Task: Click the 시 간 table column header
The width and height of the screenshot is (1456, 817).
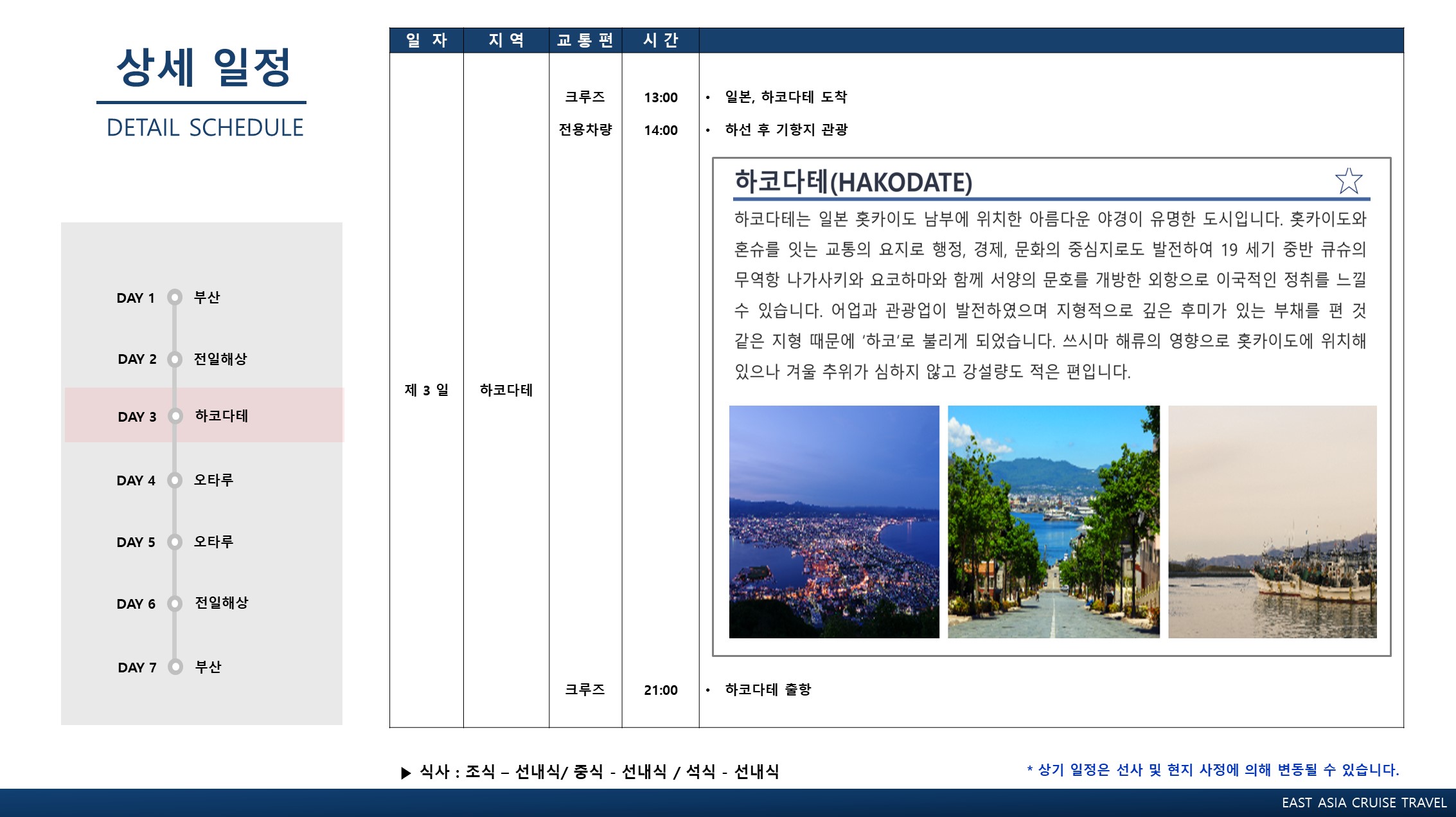Action: coord(661,40)
